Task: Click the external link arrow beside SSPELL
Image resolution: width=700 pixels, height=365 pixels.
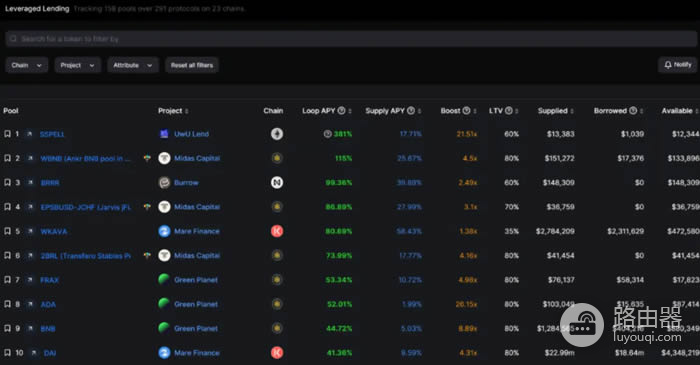Action: (29, 134)
